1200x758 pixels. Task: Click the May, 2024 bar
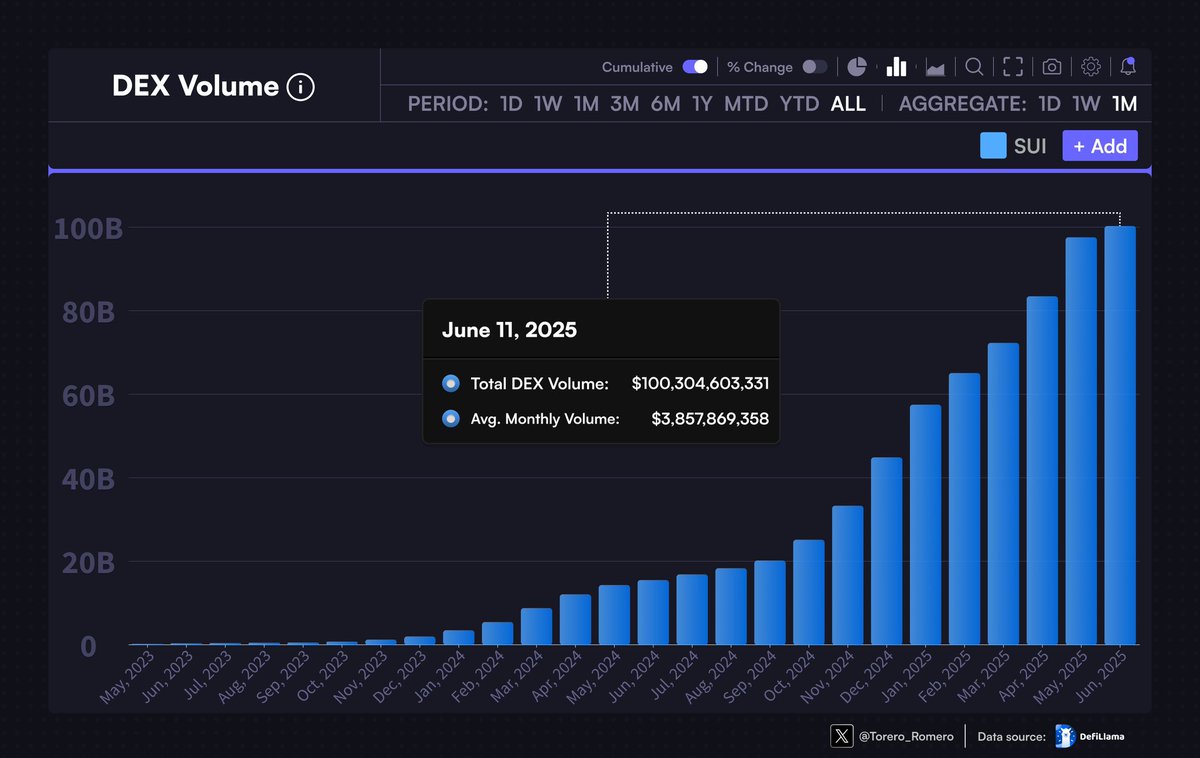pos(614,615)
